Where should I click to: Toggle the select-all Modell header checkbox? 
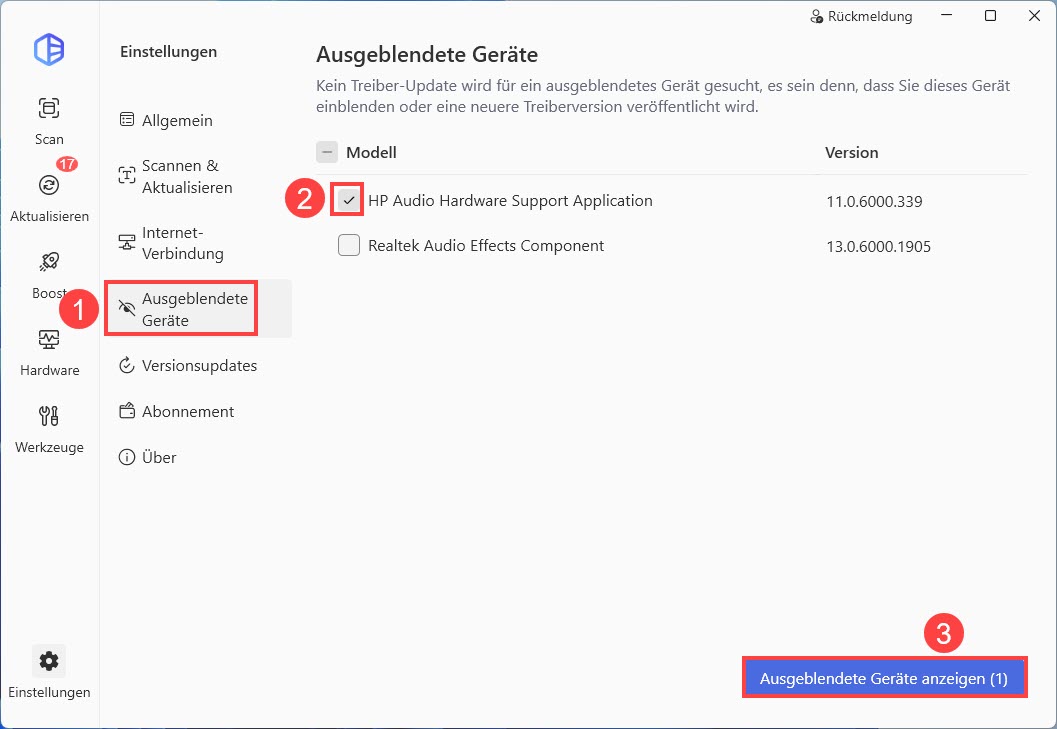[x=327, y=152]
